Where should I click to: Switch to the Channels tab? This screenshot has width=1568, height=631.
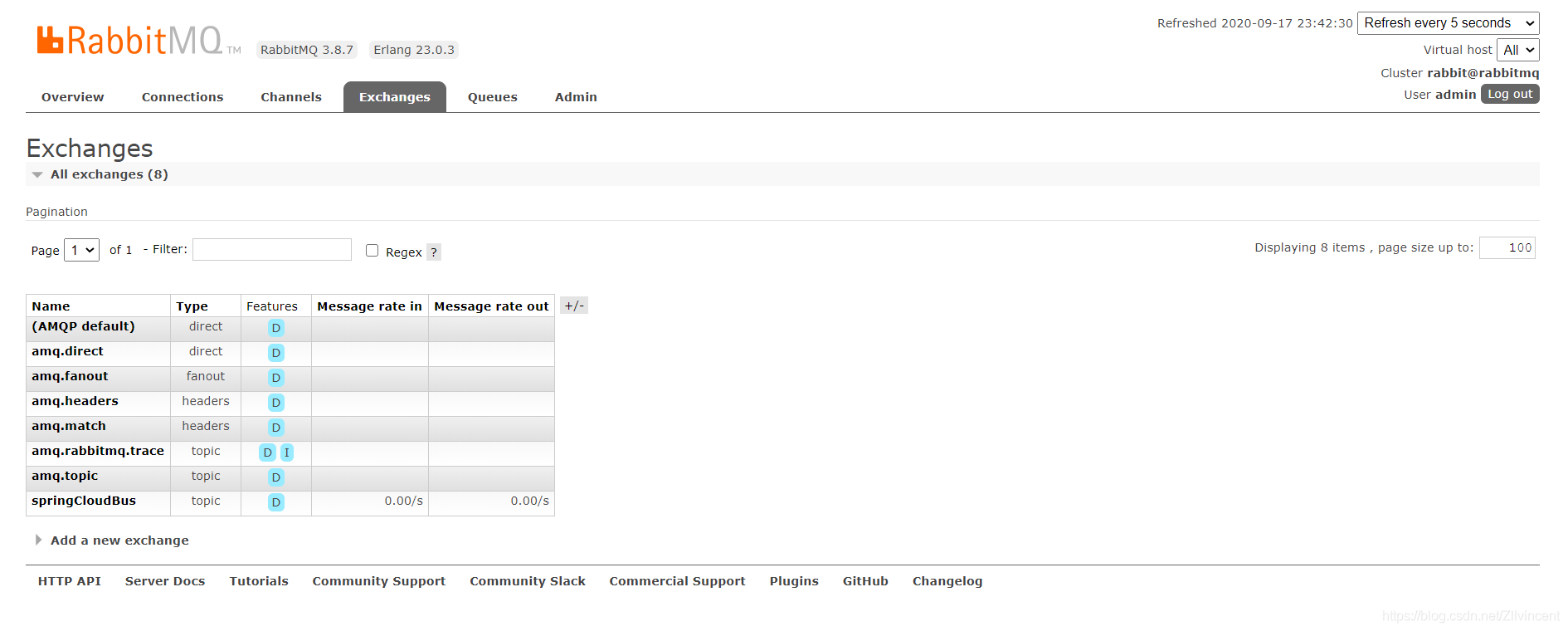[291, 97]
